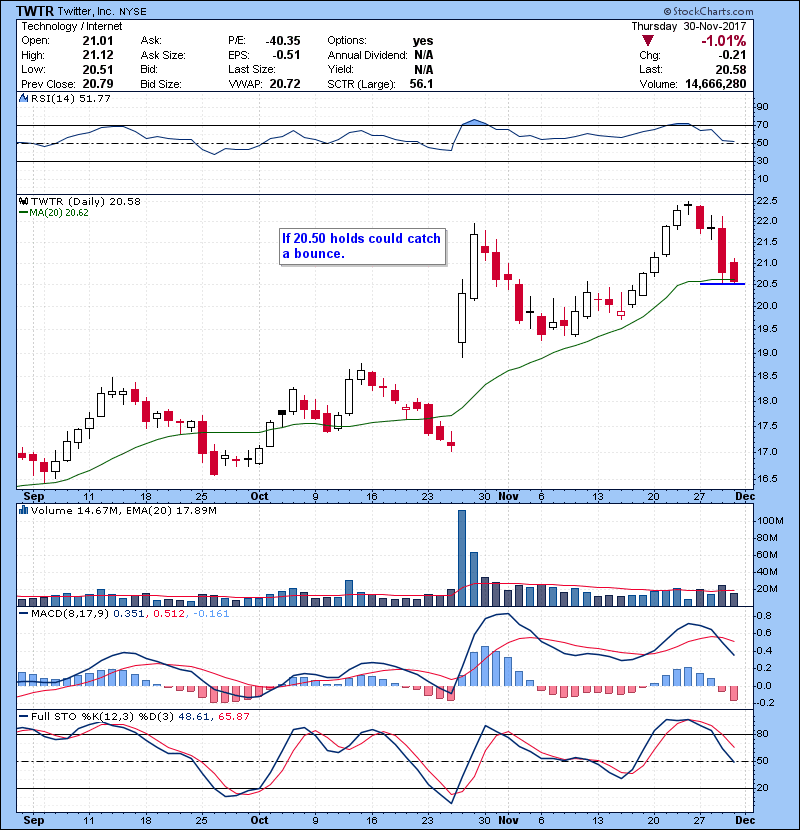Click the Technology / Internet sector label
800x830 pixels.
coord(71,26)
